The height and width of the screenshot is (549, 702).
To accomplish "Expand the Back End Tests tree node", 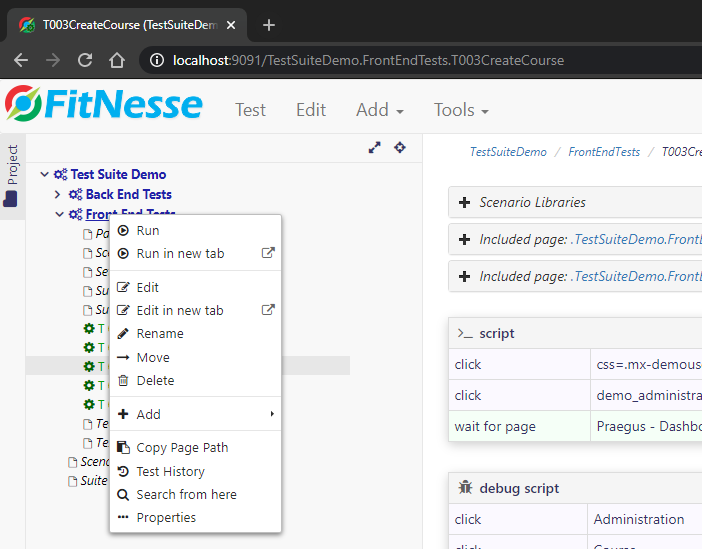I will (x=58, y=194).
